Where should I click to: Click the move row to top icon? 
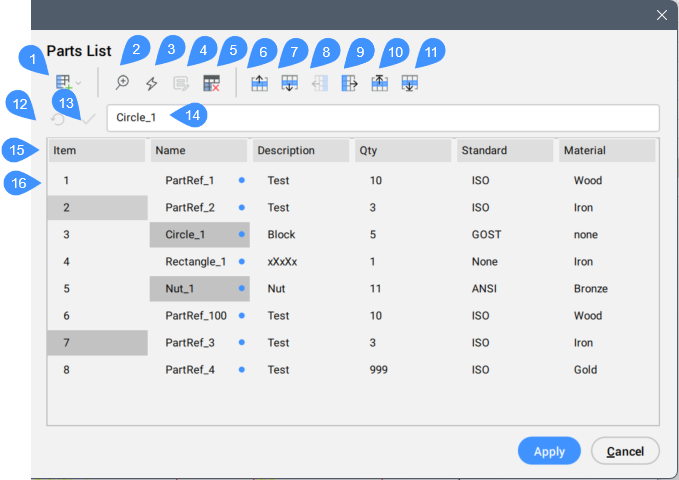[379, 84]
